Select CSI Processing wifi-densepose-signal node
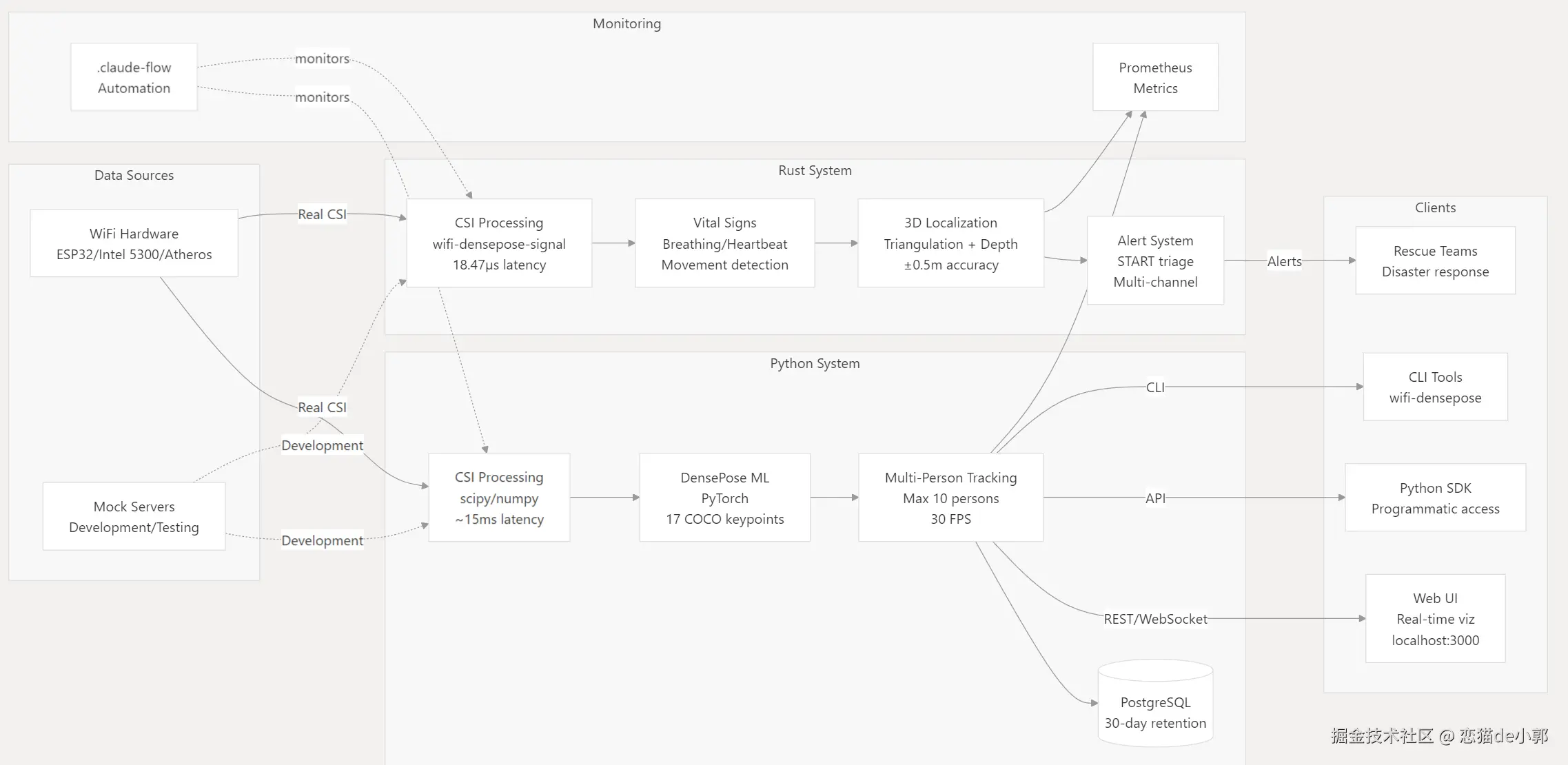 pos(499,243)
